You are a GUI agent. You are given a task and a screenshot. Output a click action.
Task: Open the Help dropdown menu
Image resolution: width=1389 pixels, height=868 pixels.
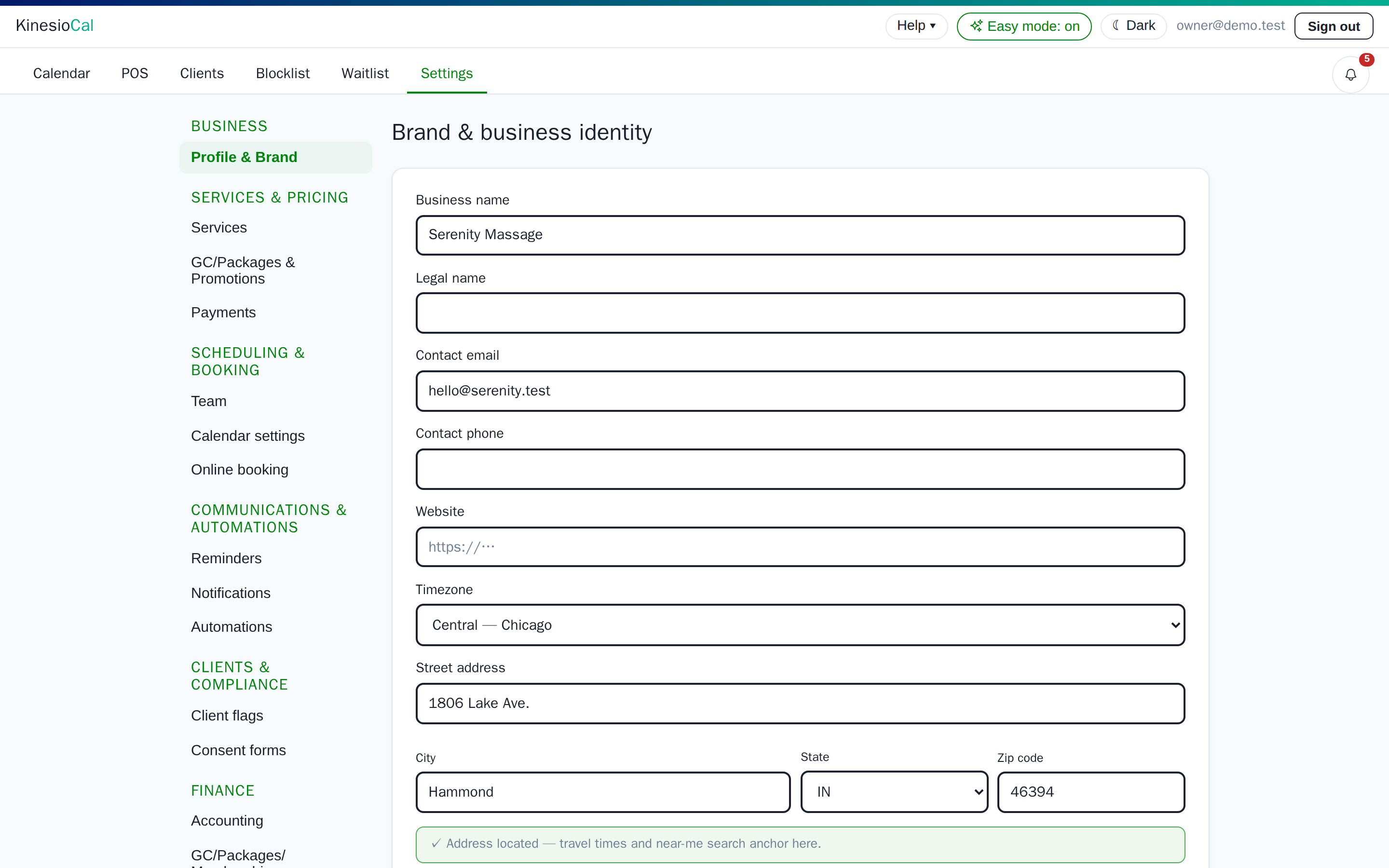tap(916, 26)
